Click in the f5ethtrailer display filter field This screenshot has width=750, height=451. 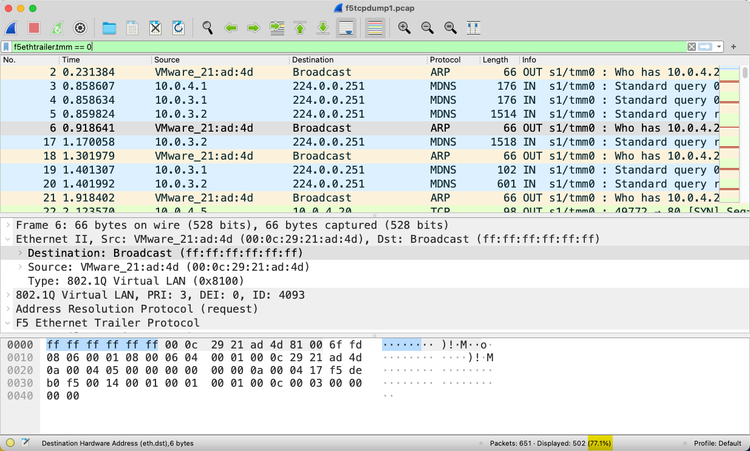tap(350, 47)
